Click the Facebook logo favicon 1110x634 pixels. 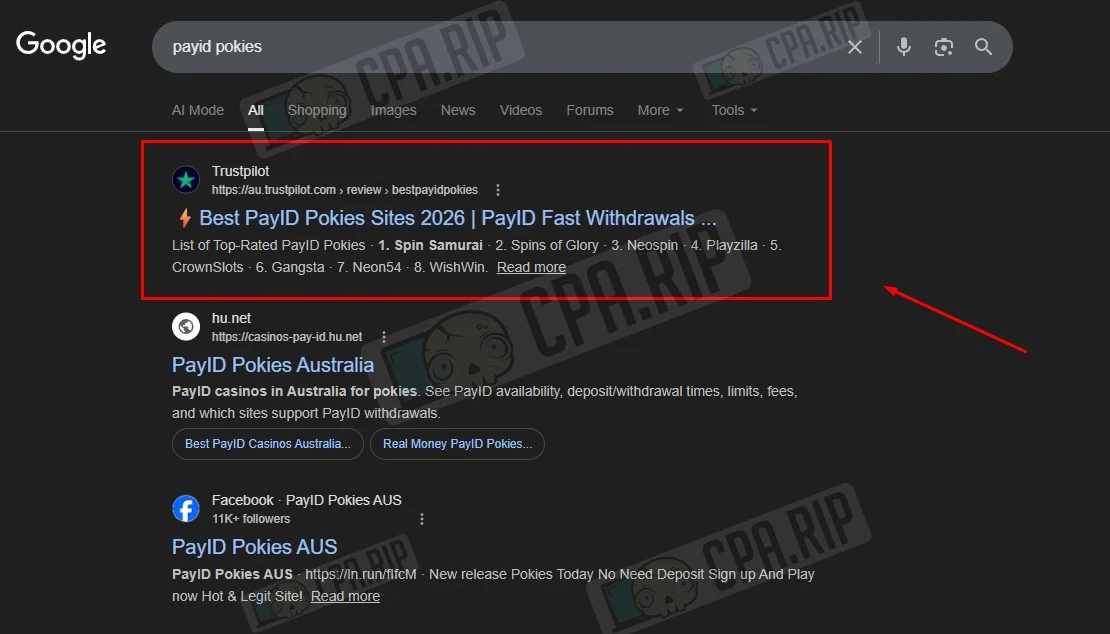pyautogui.click(x=186, y=509)
